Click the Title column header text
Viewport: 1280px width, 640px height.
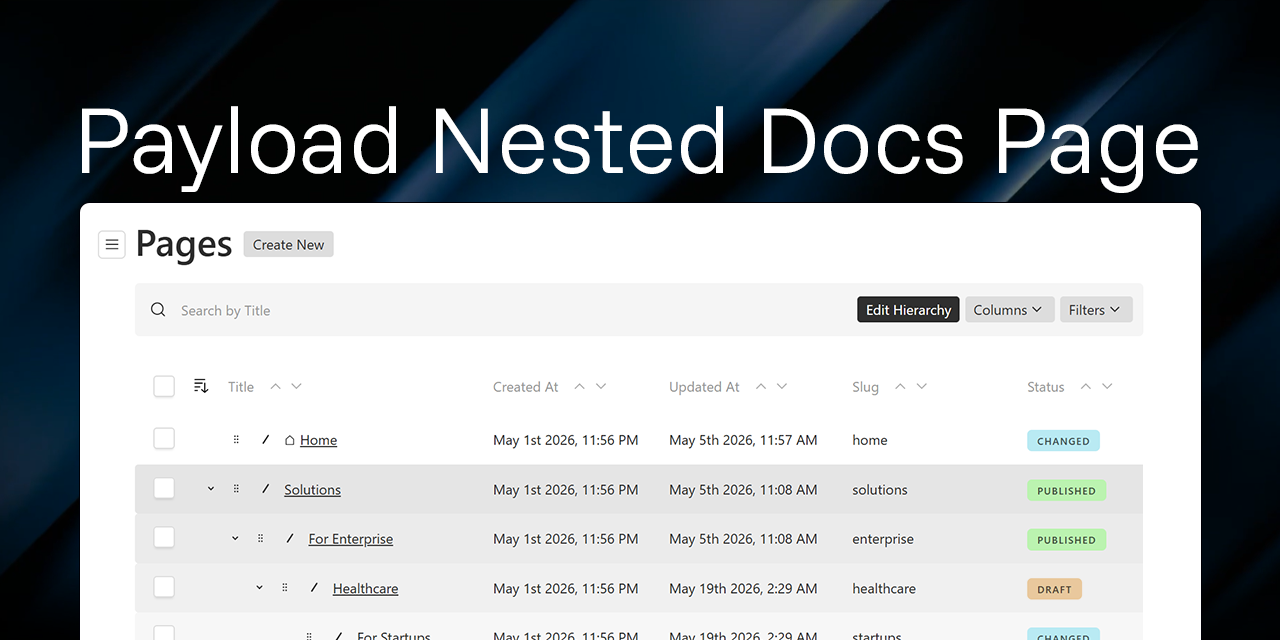241,387
